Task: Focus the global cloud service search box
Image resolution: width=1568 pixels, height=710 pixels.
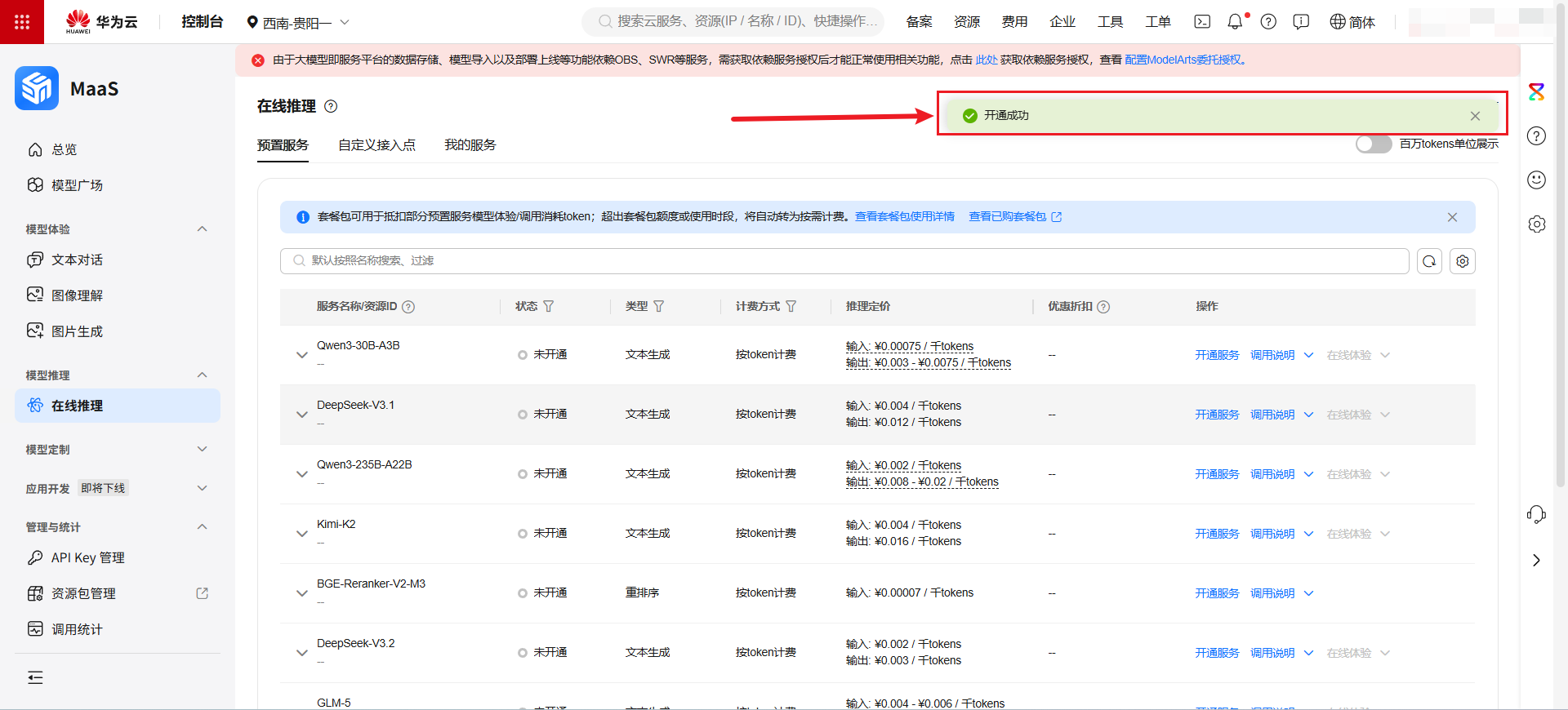Action: tap(733, 22)
